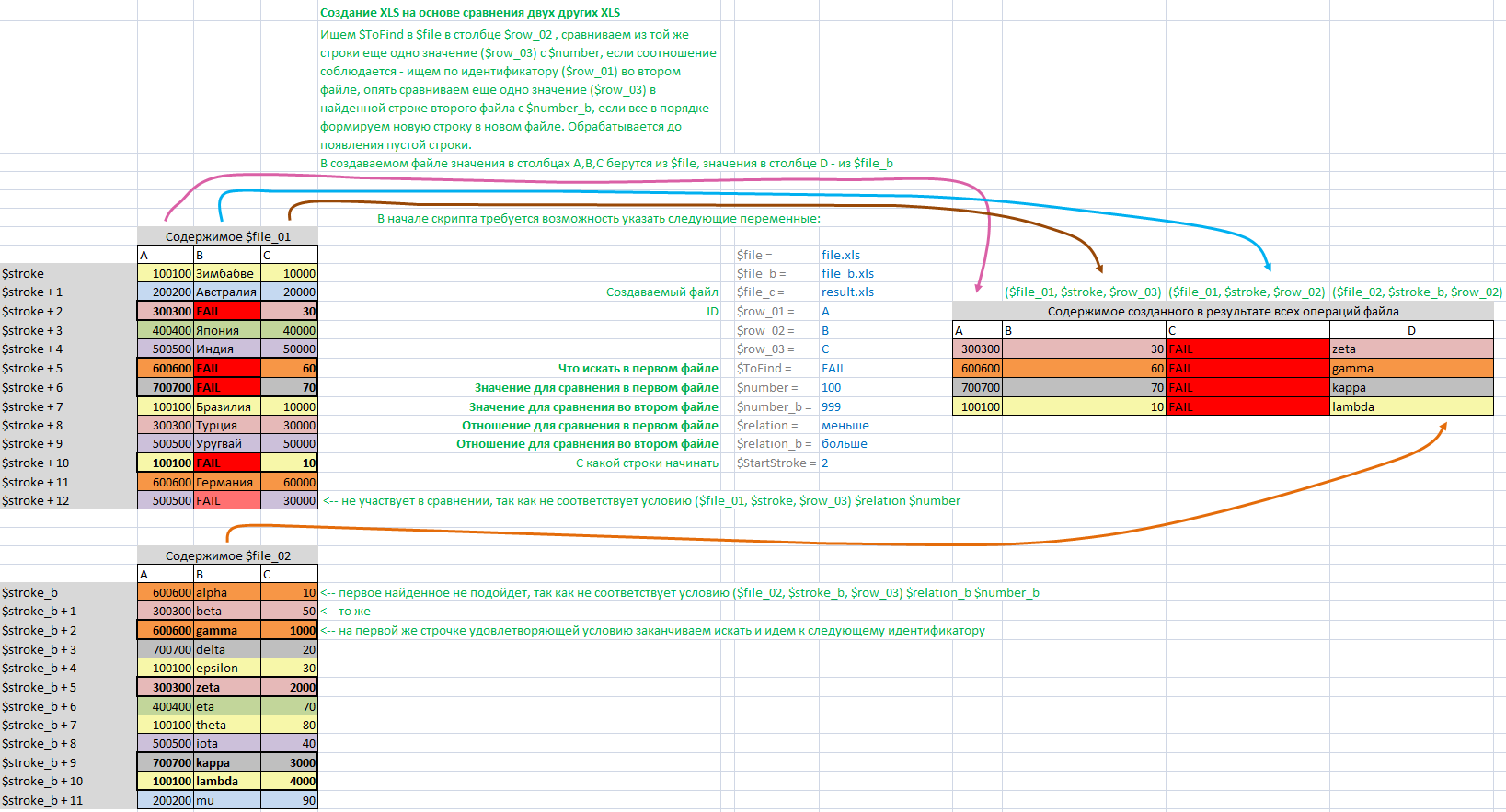Select the меньше relation value
This screenshot has width=1506, height=812.
click(845, 425)
